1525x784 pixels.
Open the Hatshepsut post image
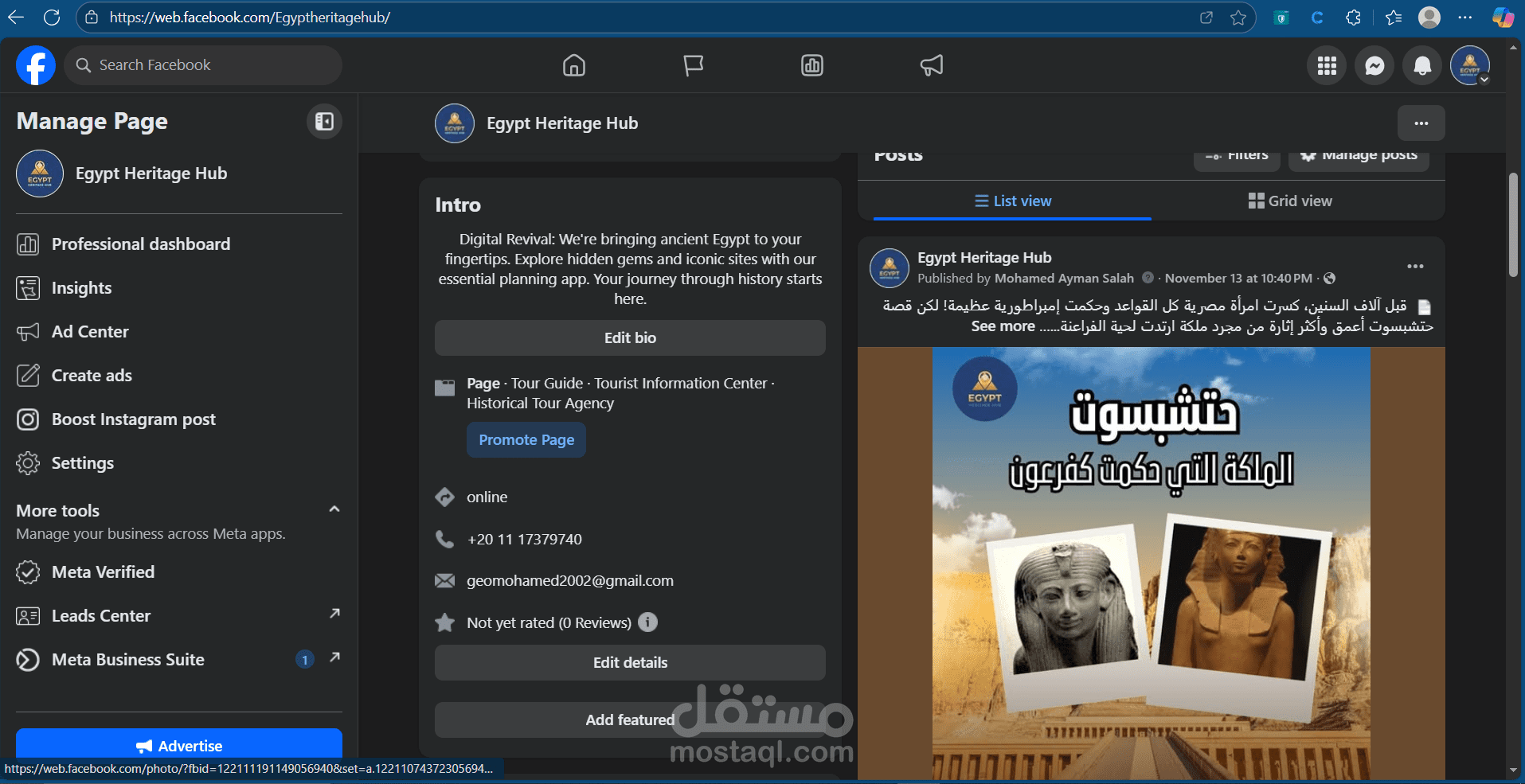click(x=1152, y=564)
